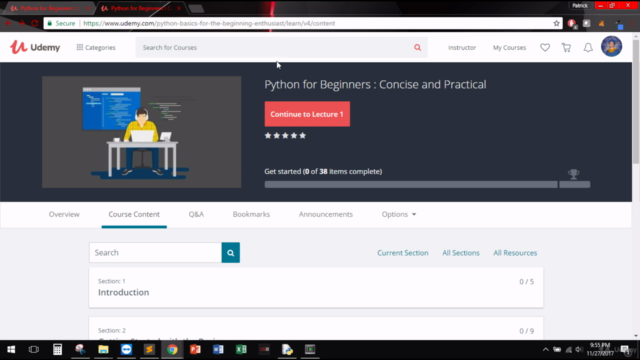Open the notifications bell icon
Image resolution: width=640 pixels, height=360 pixels.
pyautogui.click(x=588, y=47)
